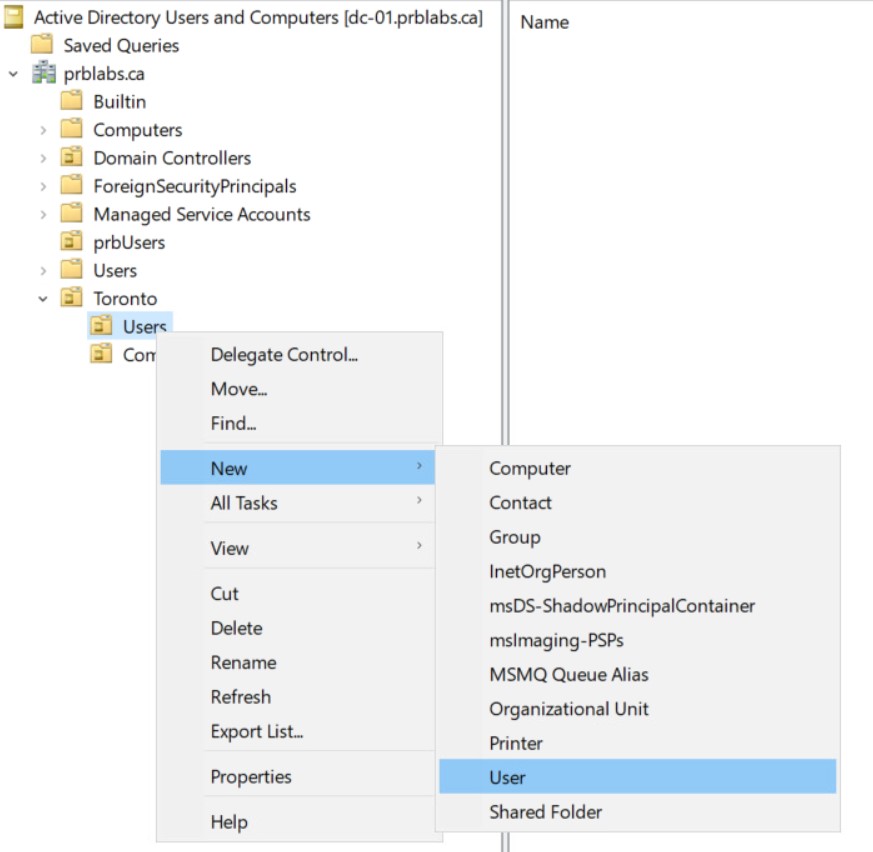Expand the Computers container node
Viewport: 873px width, 852px height.
coord(43,130)
